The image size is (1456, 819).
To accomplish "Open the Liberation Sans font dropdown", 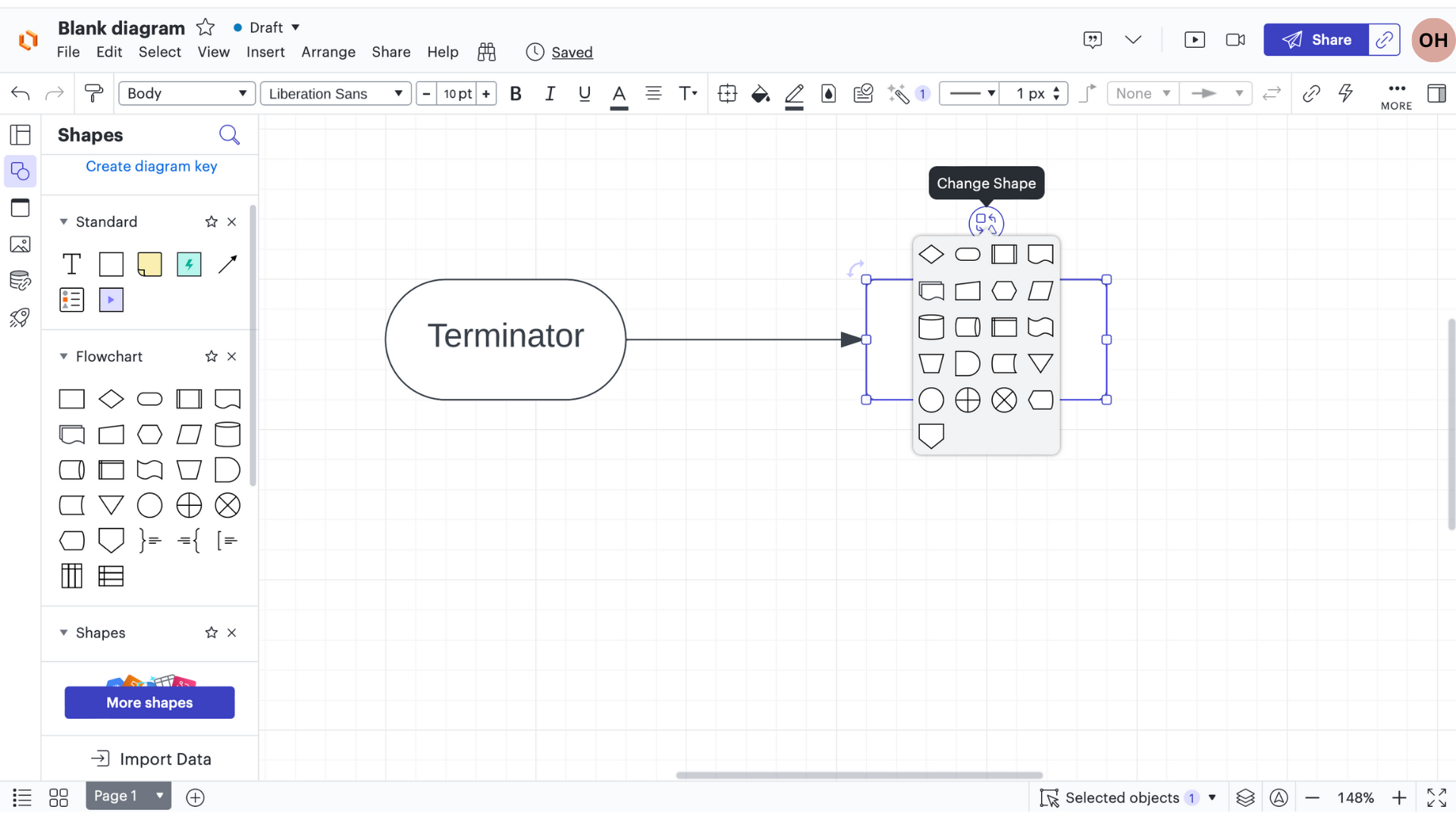I will (x=335, y=93).
